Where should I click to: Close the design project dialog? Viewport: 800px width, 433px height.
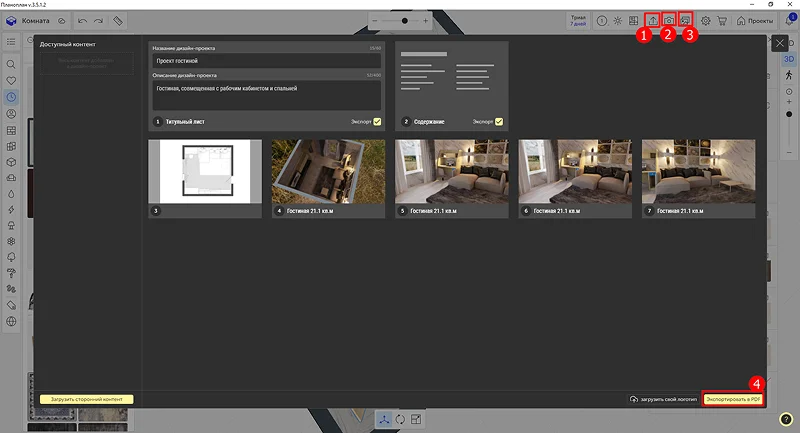point(780,43)
